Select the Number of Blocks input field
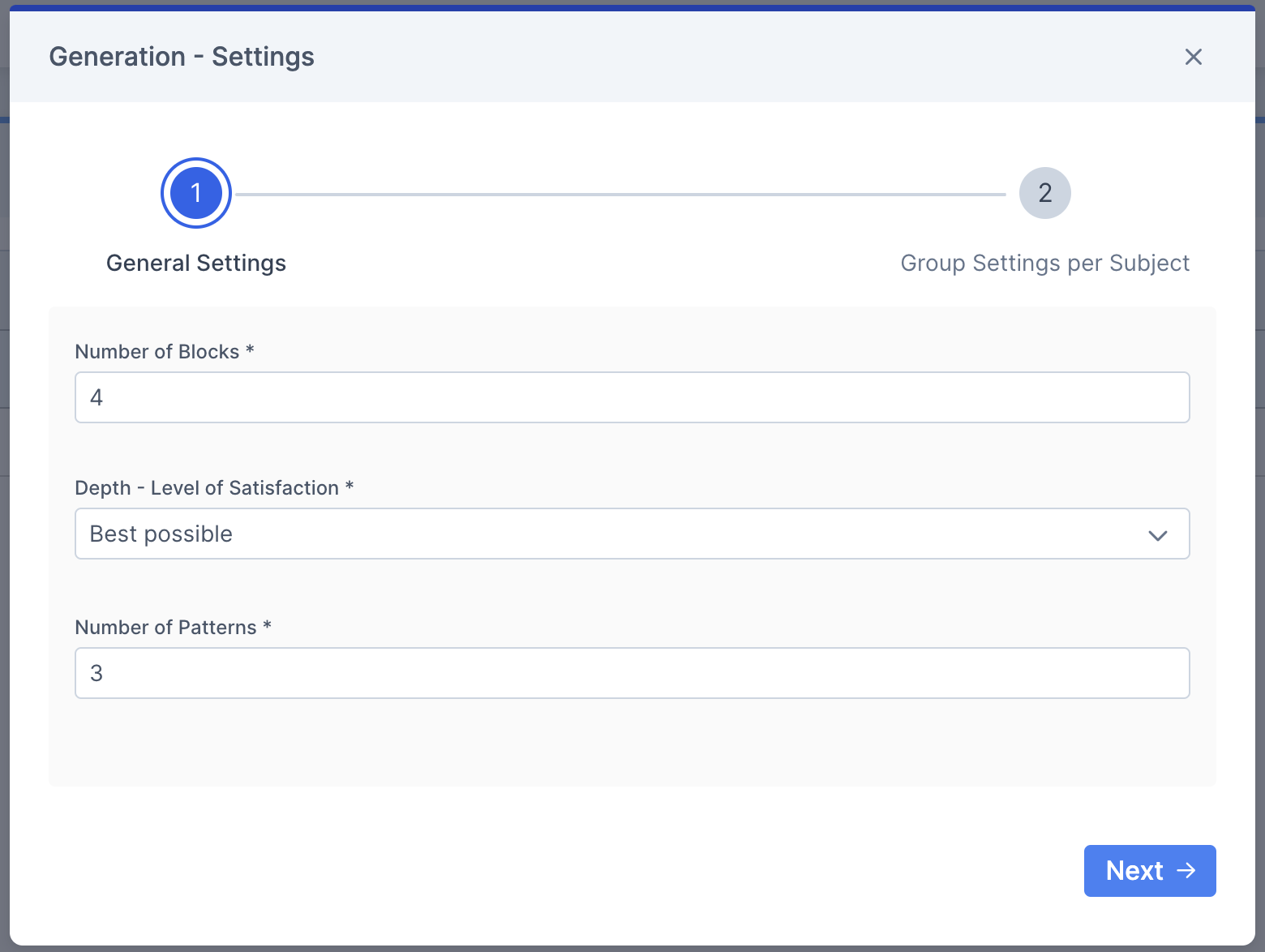Screen dimensions: 1265x952 click(x=632, y=397)
